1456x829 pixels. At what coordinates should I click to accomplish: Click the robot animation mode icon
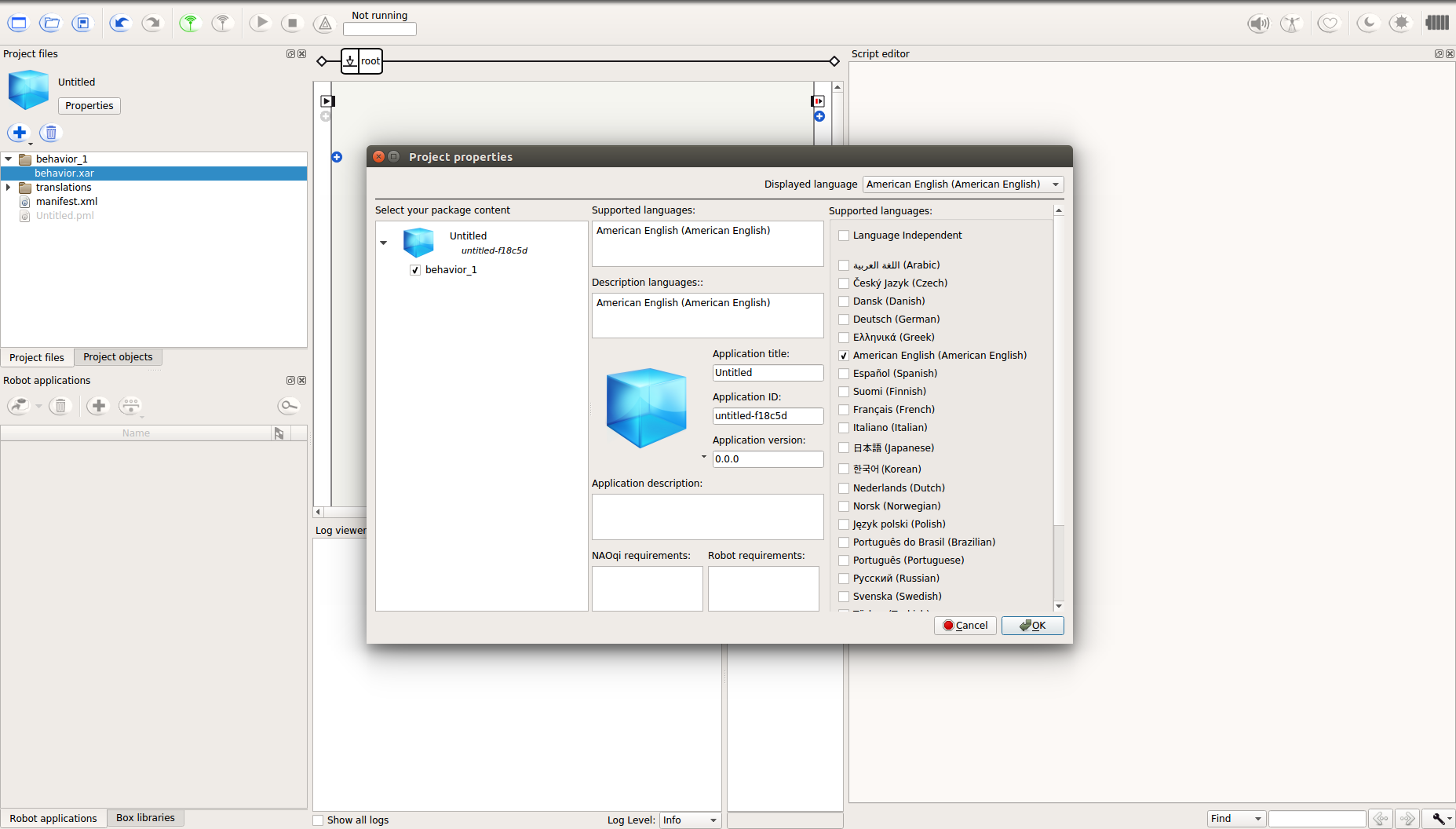point(1291,24)
